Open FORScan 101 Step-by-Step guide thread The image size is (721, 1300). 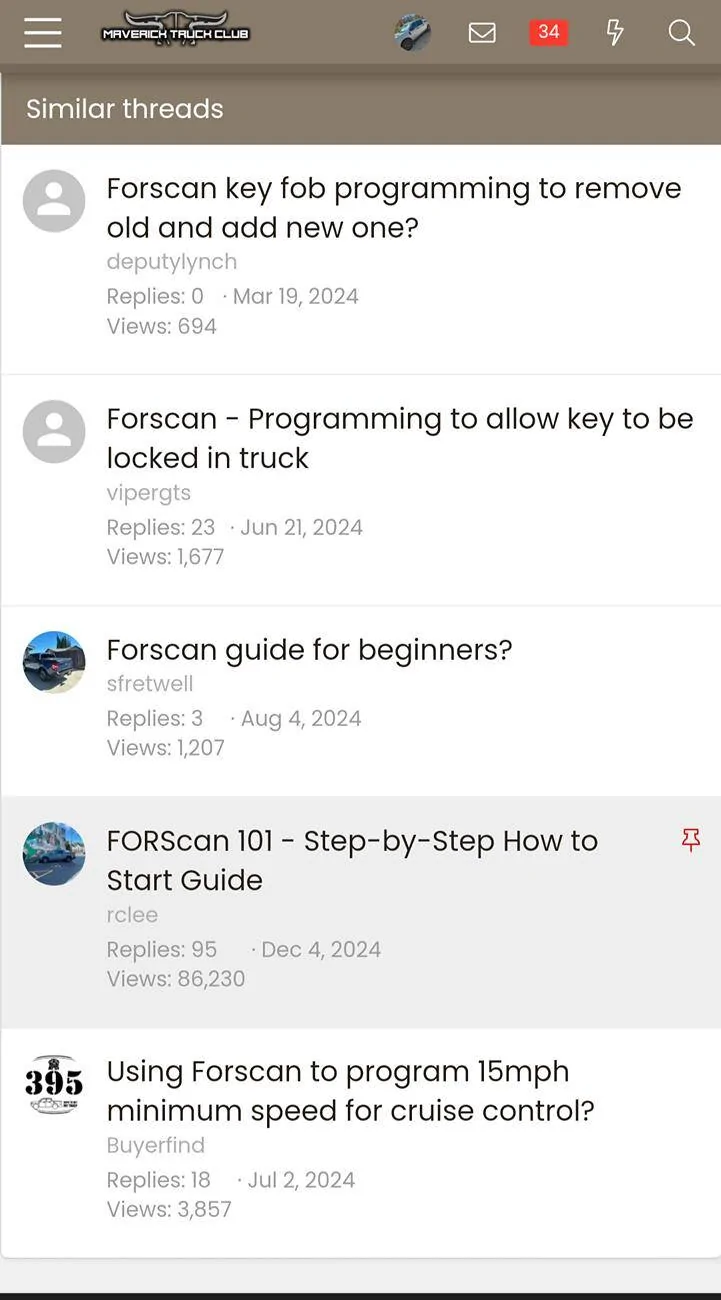point(352,860)
